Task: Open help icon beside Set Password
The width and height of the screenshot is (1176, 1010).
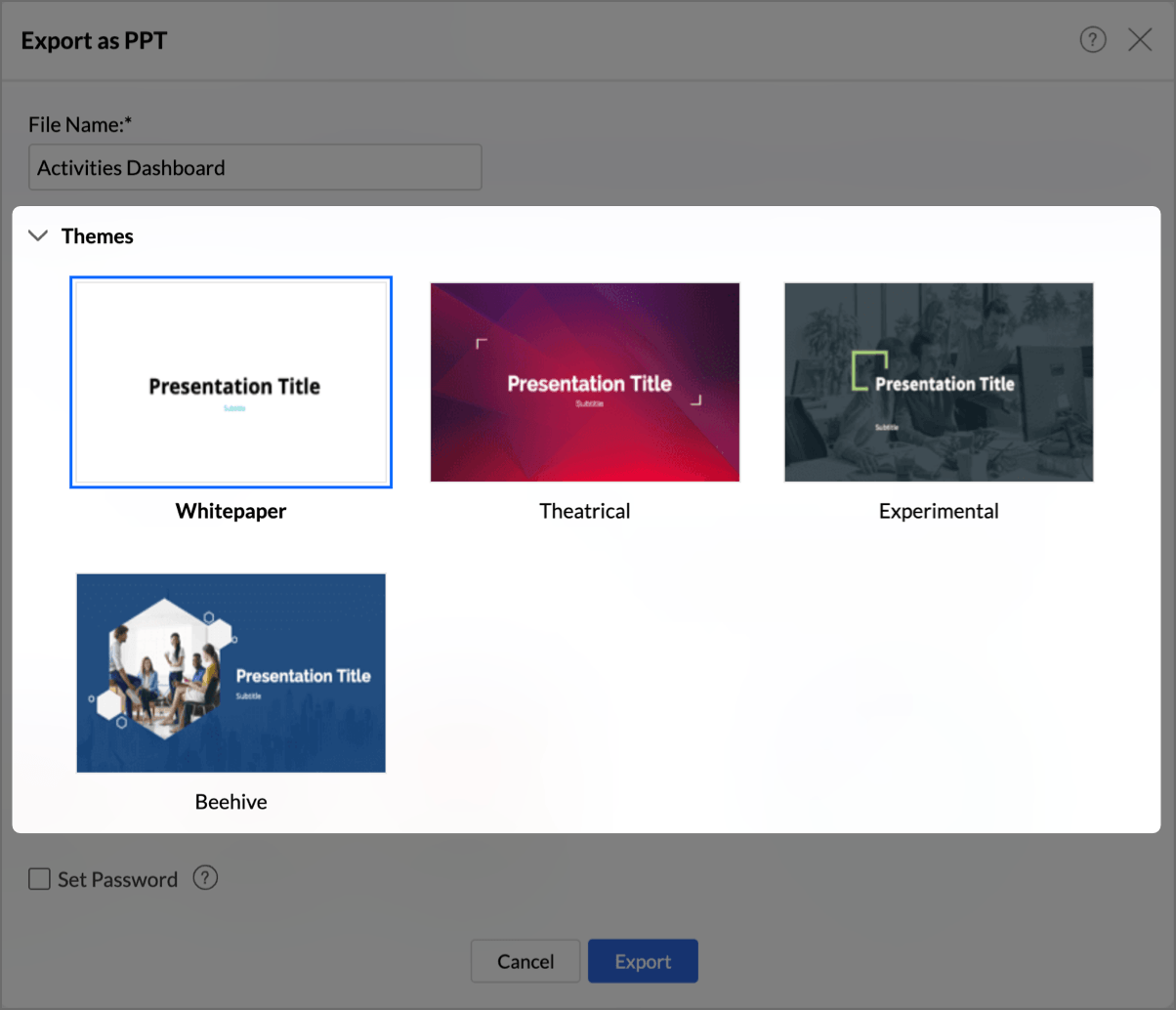Action: pyautogui.click(x=205, y=878)
